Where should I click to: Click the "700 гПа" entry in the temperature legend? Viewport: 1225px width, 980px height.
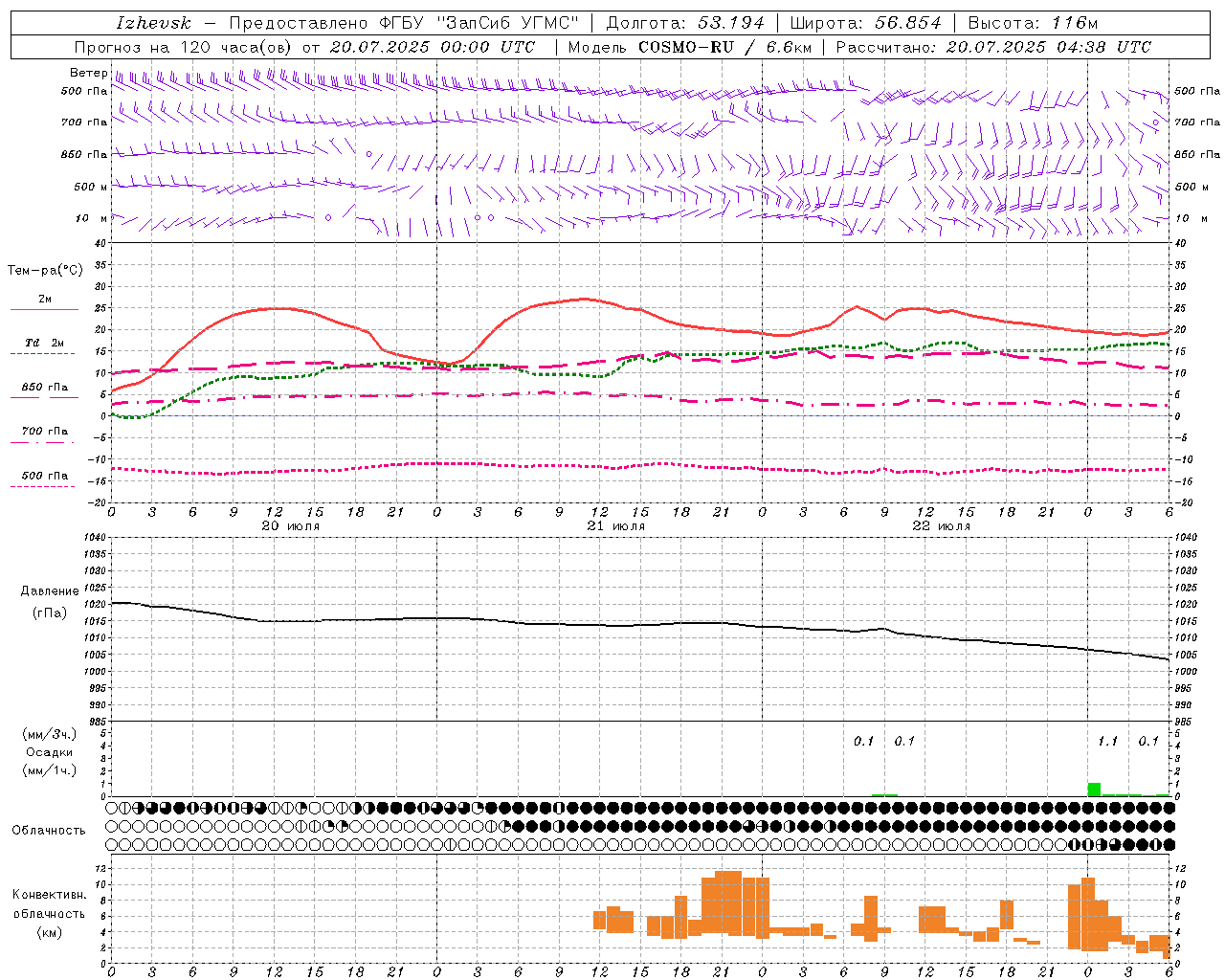click(x=44, y=432)
